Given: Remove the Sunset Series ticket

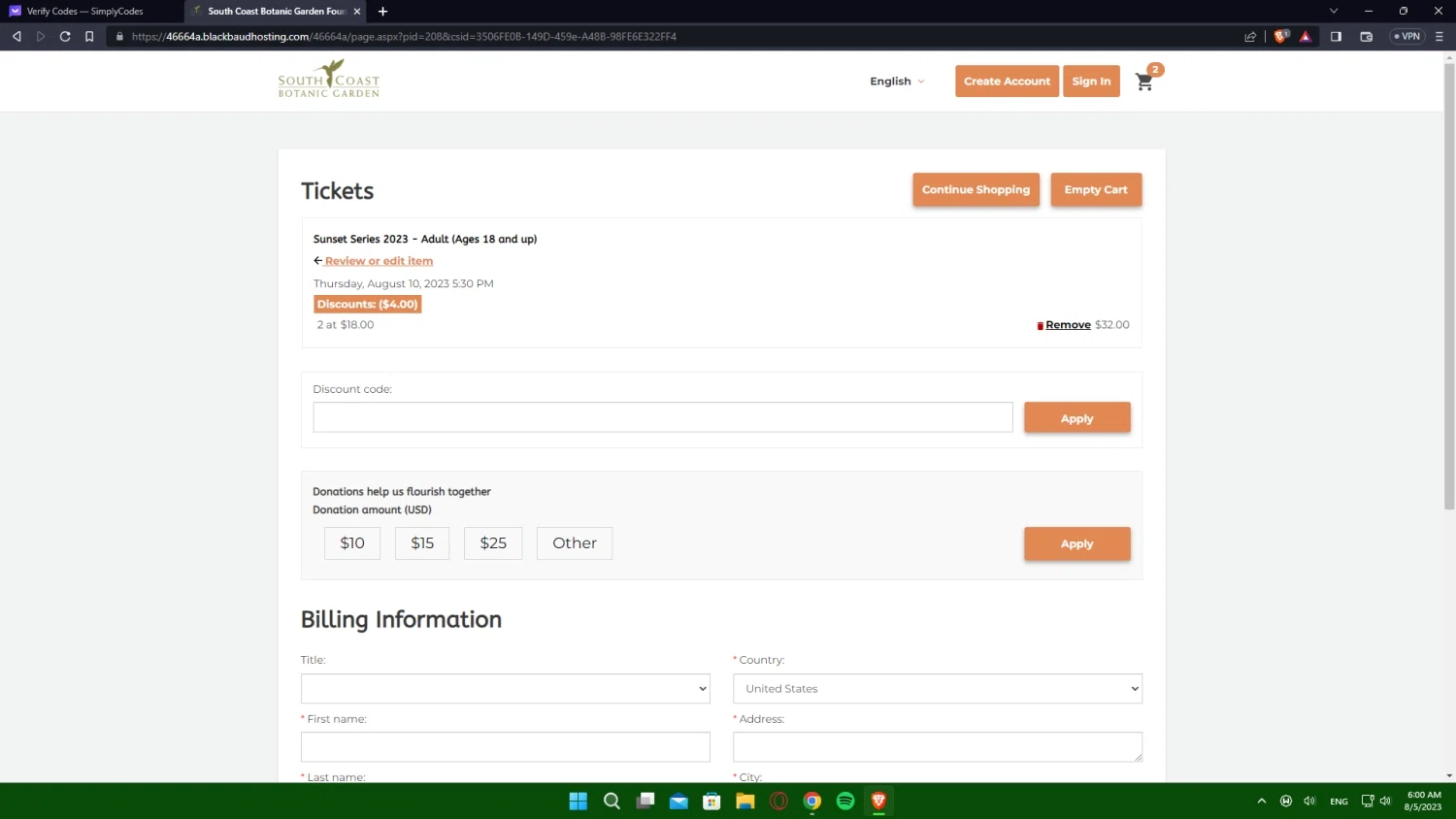Looking at the screenshot, I should click(x=1068, y=325).
